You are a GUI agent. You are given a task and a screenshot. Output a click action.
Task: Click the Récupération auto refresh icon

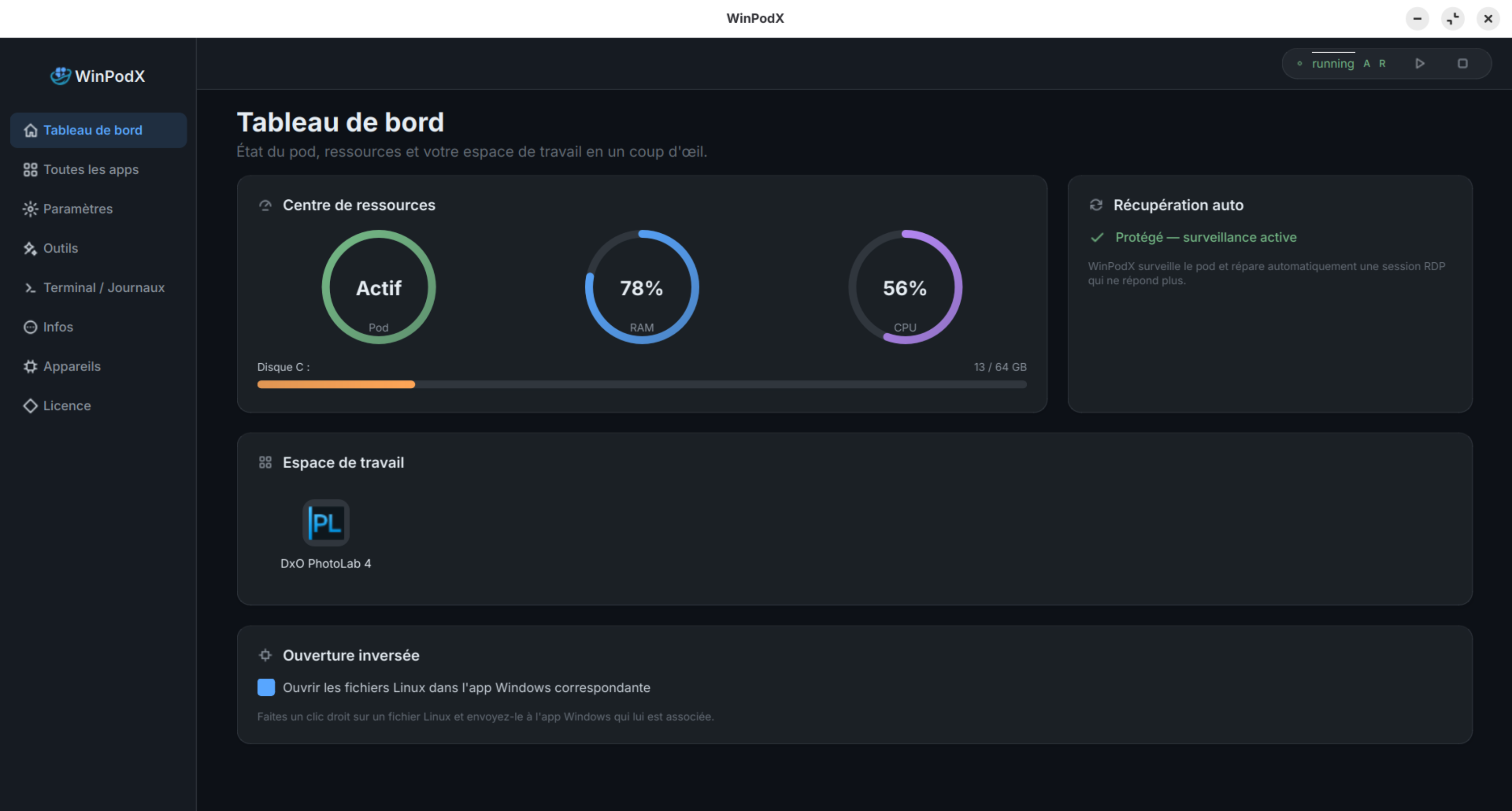point(1096,205)
